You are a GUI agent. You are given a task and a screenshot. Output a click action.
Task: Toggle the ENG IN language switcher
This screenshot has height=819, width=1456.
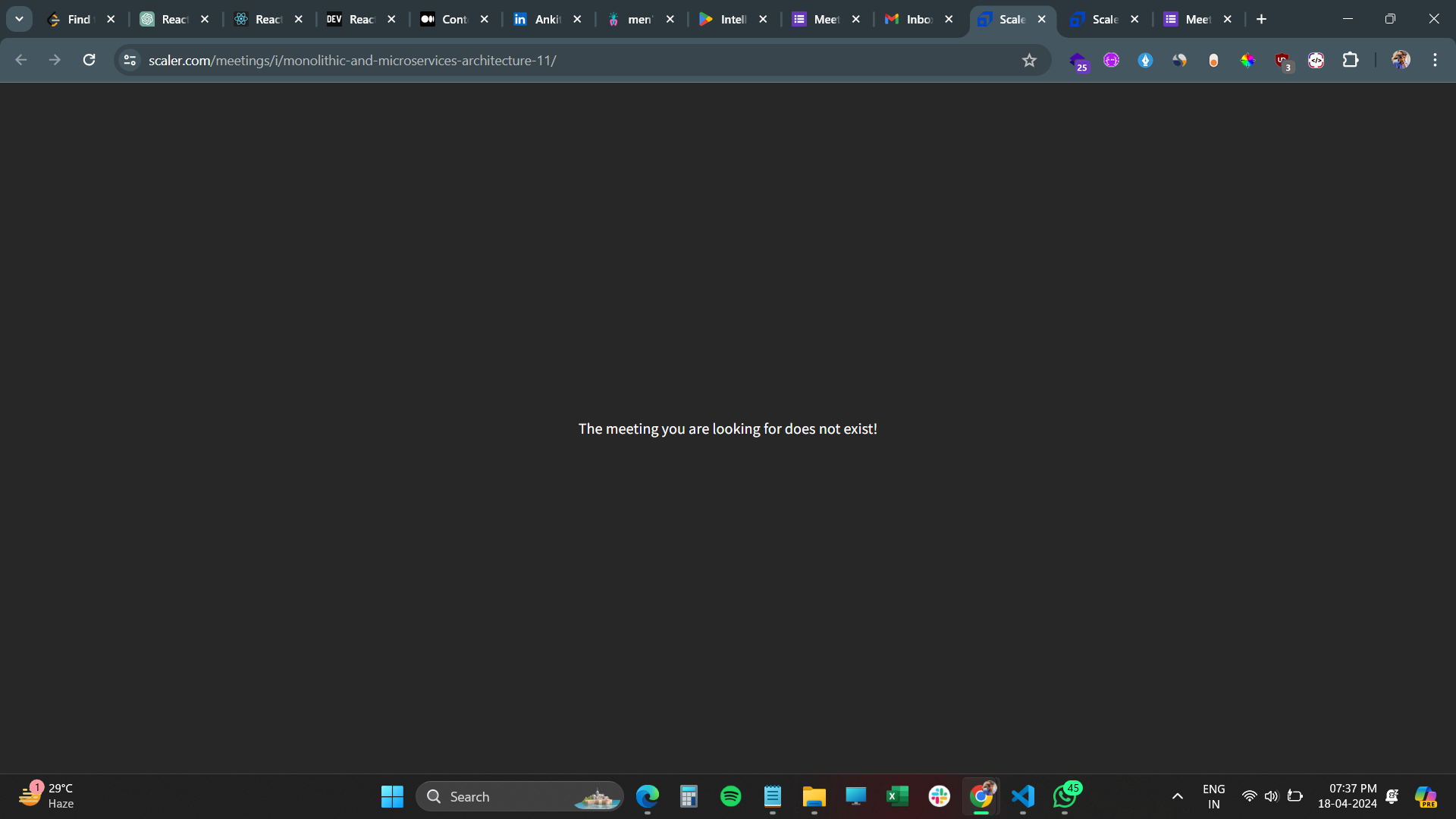tap(1213, 796)
